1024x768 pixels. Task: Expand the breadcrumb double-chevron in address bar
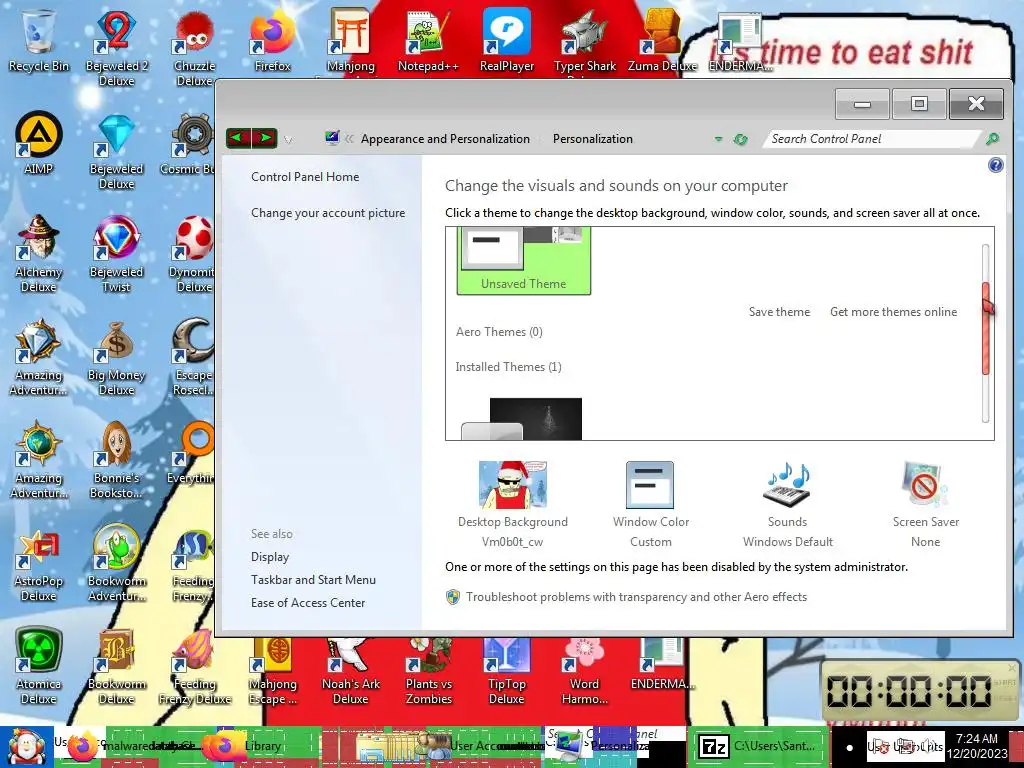click(x=349, y=138)
